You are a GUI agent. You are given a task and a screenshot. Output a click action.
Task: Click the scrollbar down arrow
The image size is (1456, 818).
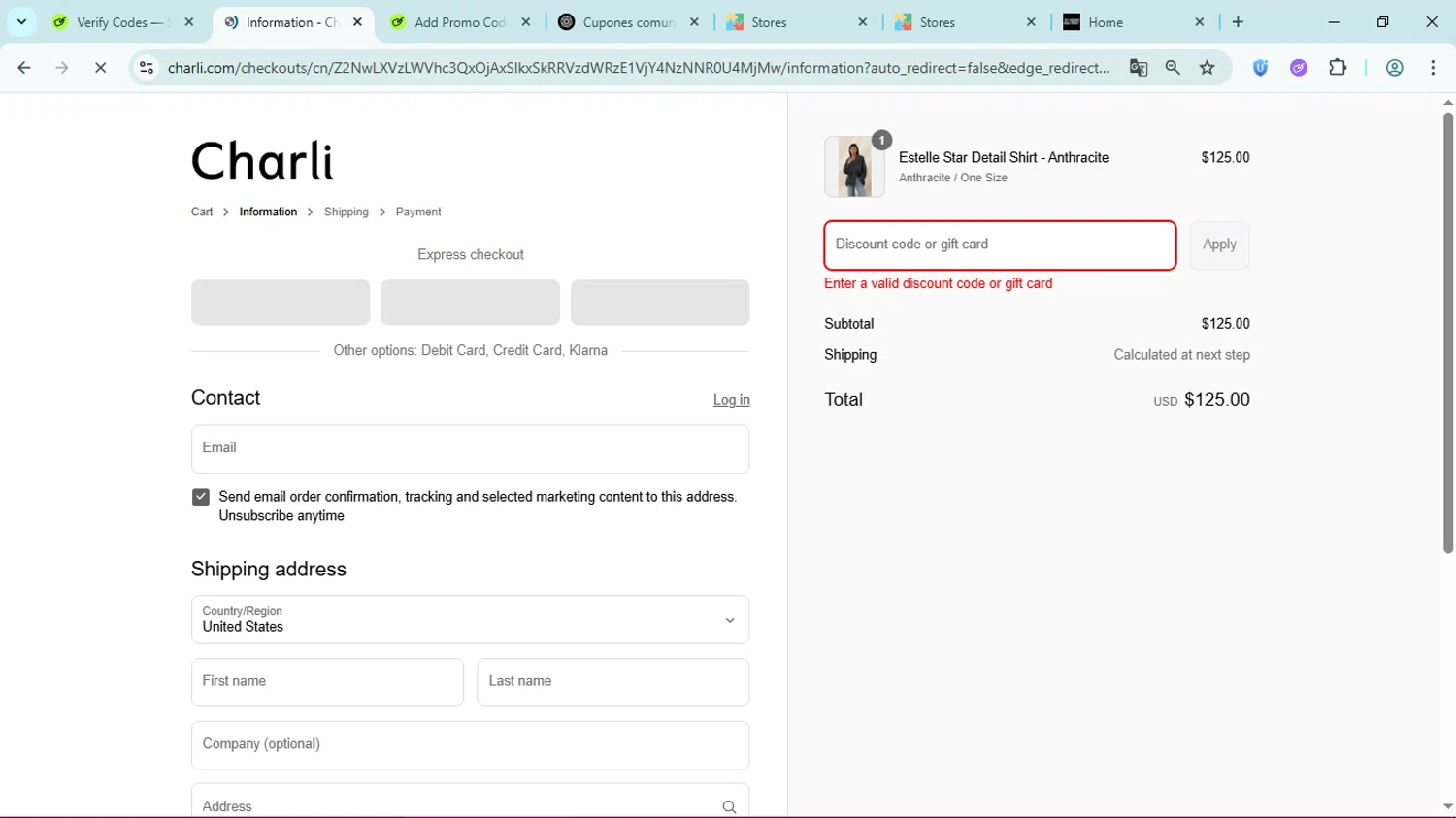point(1448,806)
